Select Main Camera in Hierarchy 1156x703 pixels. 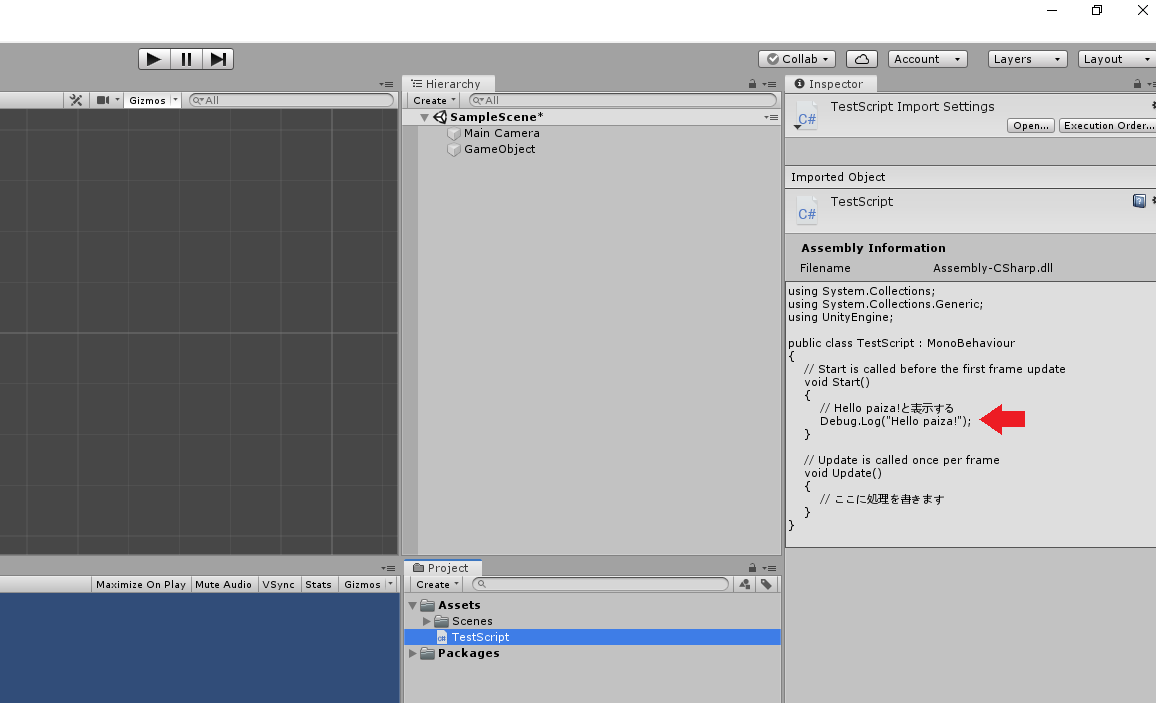[501, 133]
